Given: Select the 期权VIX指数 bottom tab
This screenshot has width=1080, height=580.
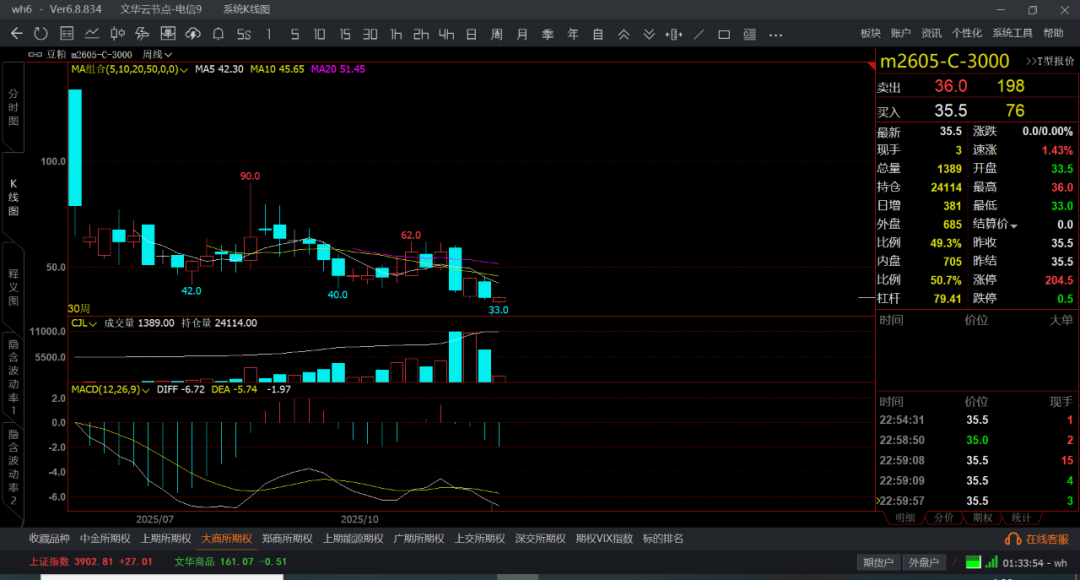Looking at the screenshot, I should (x=604, y=539).
